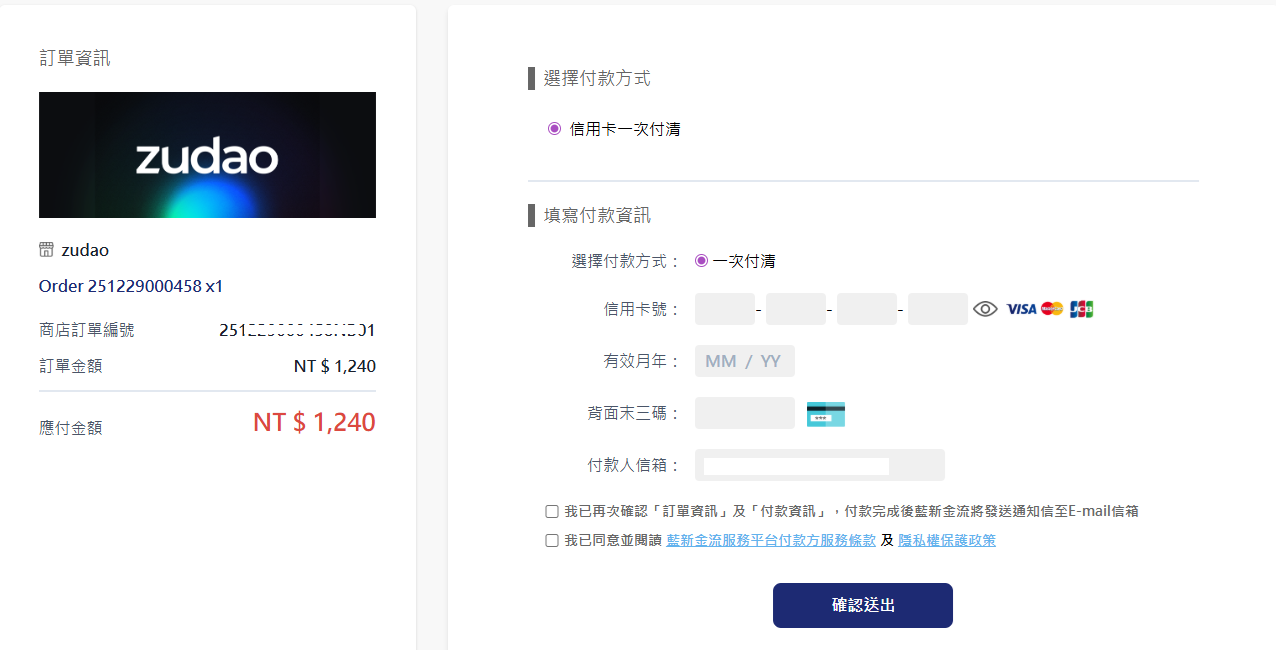Screen dimensions: 1276x650
Task: Open the 隱私權保護政策 link
Action: 946,541
